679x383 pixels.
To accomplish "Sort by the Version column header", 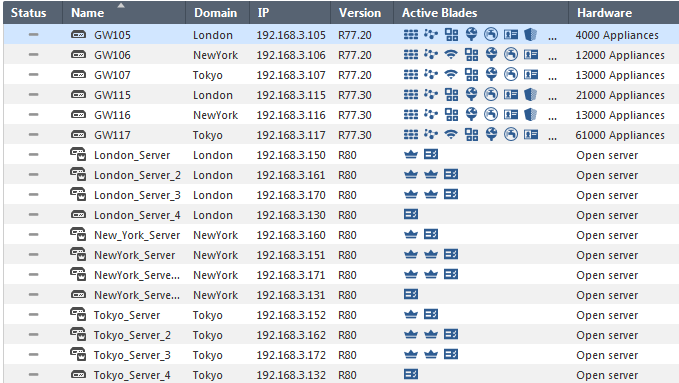I will tap(360, 13).
